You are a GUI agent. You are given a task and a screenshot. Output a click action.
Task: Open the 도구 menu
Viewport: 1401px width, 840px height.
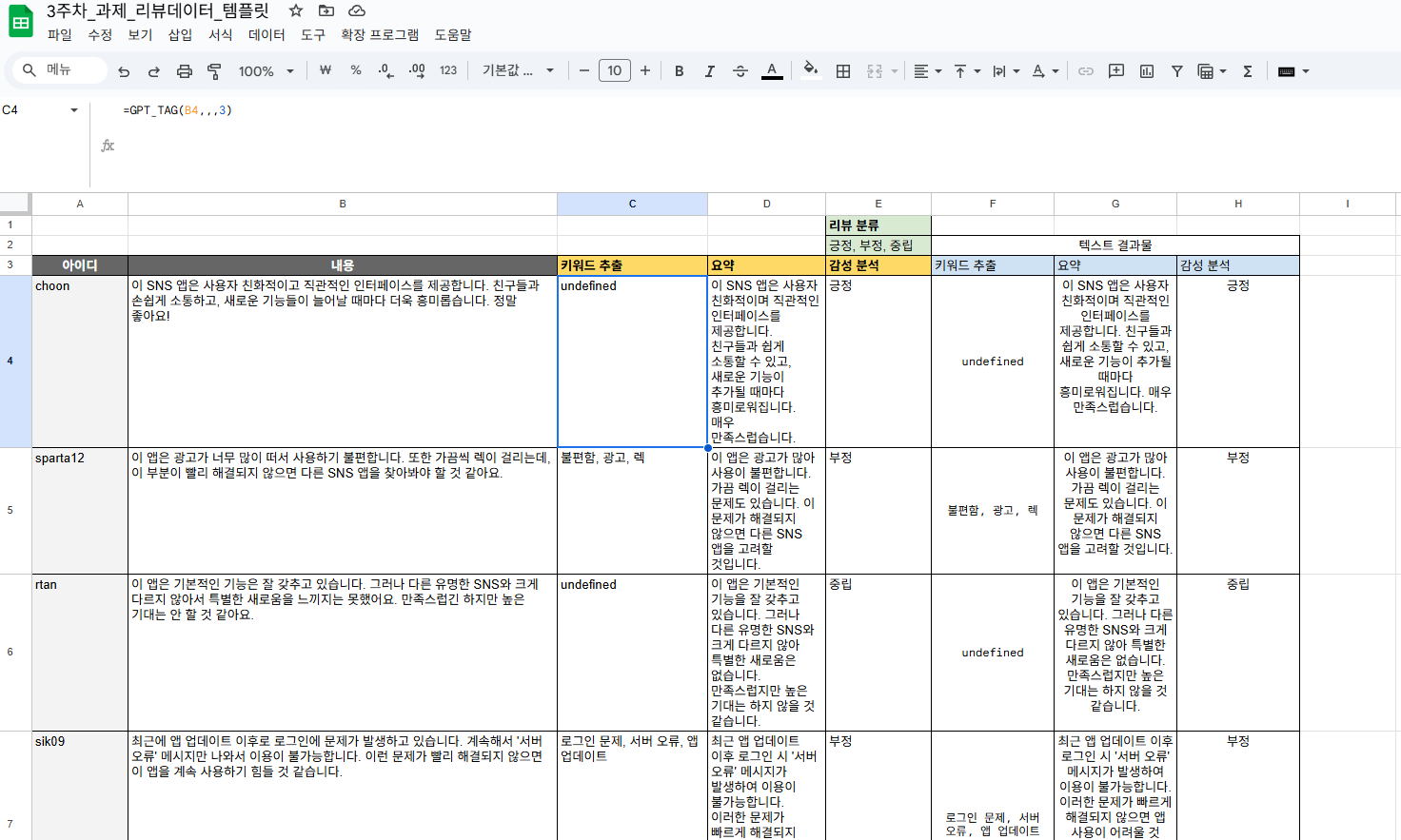tap(313, 35)
